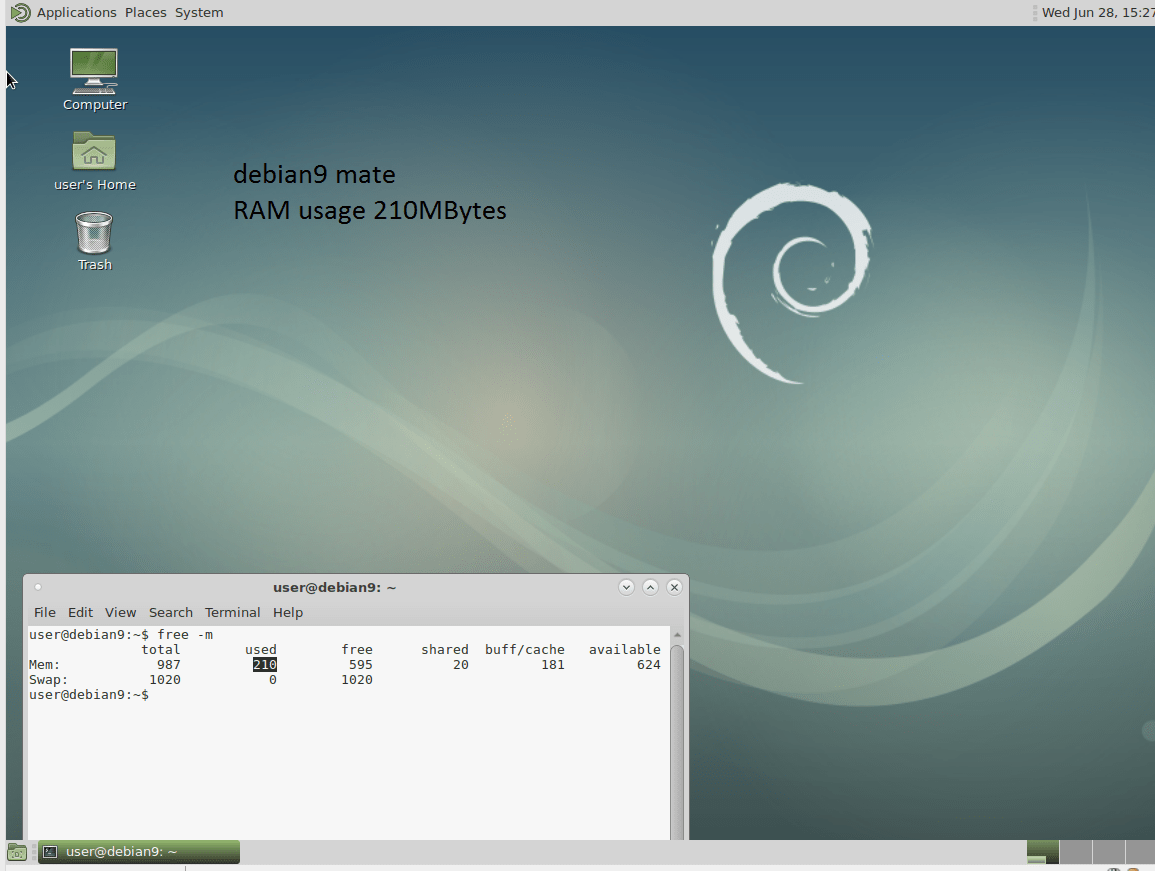Image resolution: width=1155 pixels, height=871 pixels.
Task: Open the Places menu
Action: (x=145, y=13)
